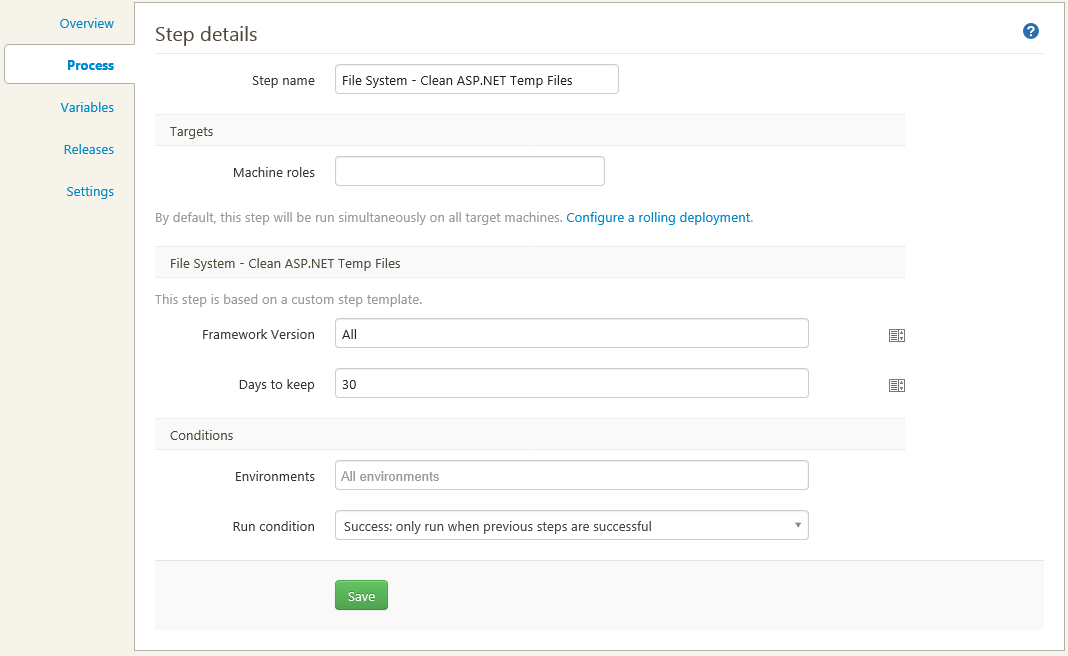Viewport: 1068px width, 656px height.
Task: Open the project Settings page
Action: tap(90, 191)
